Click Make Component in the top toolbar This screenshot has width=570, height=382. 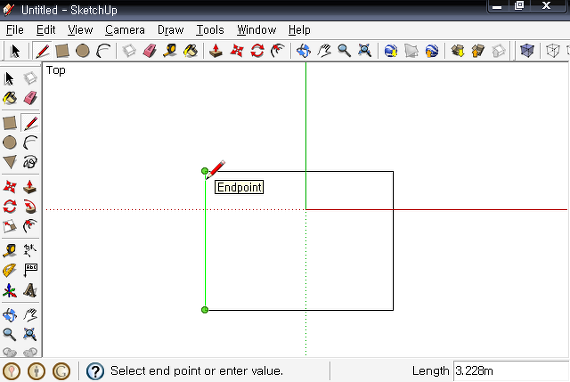pos(129,51)
